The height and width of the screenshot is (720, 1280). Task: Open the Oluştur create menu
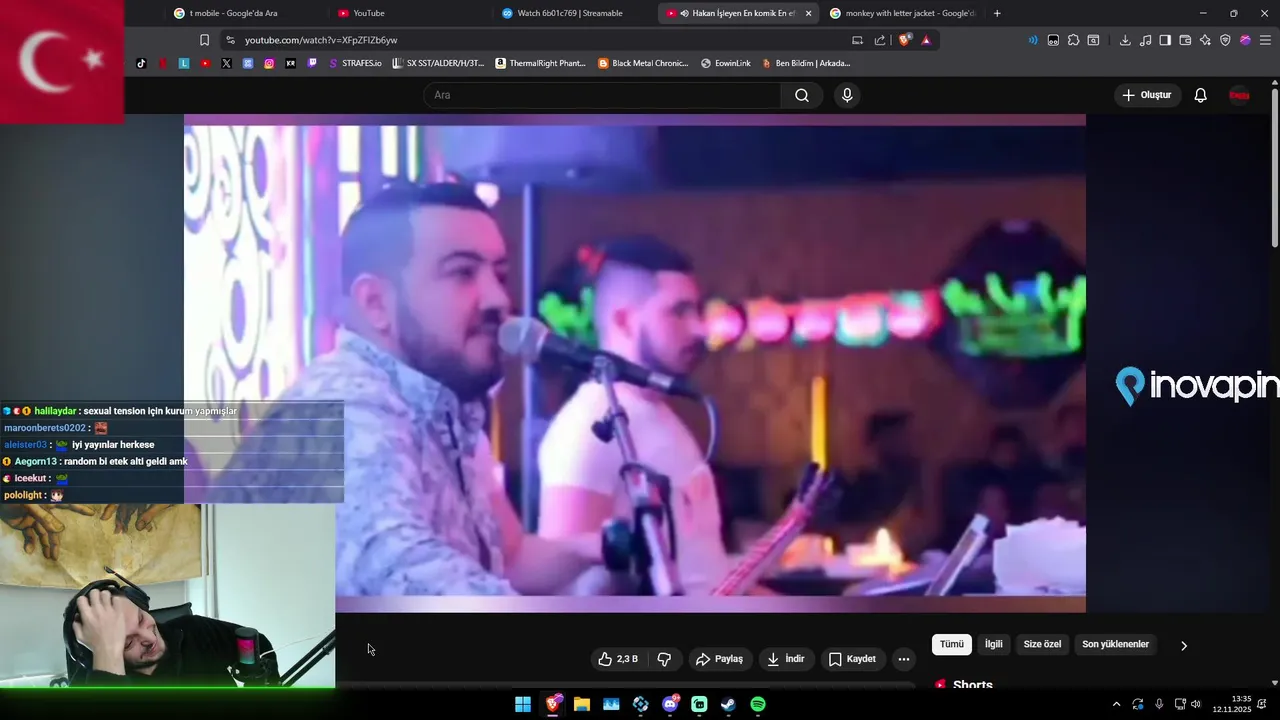click(1147, 95)
